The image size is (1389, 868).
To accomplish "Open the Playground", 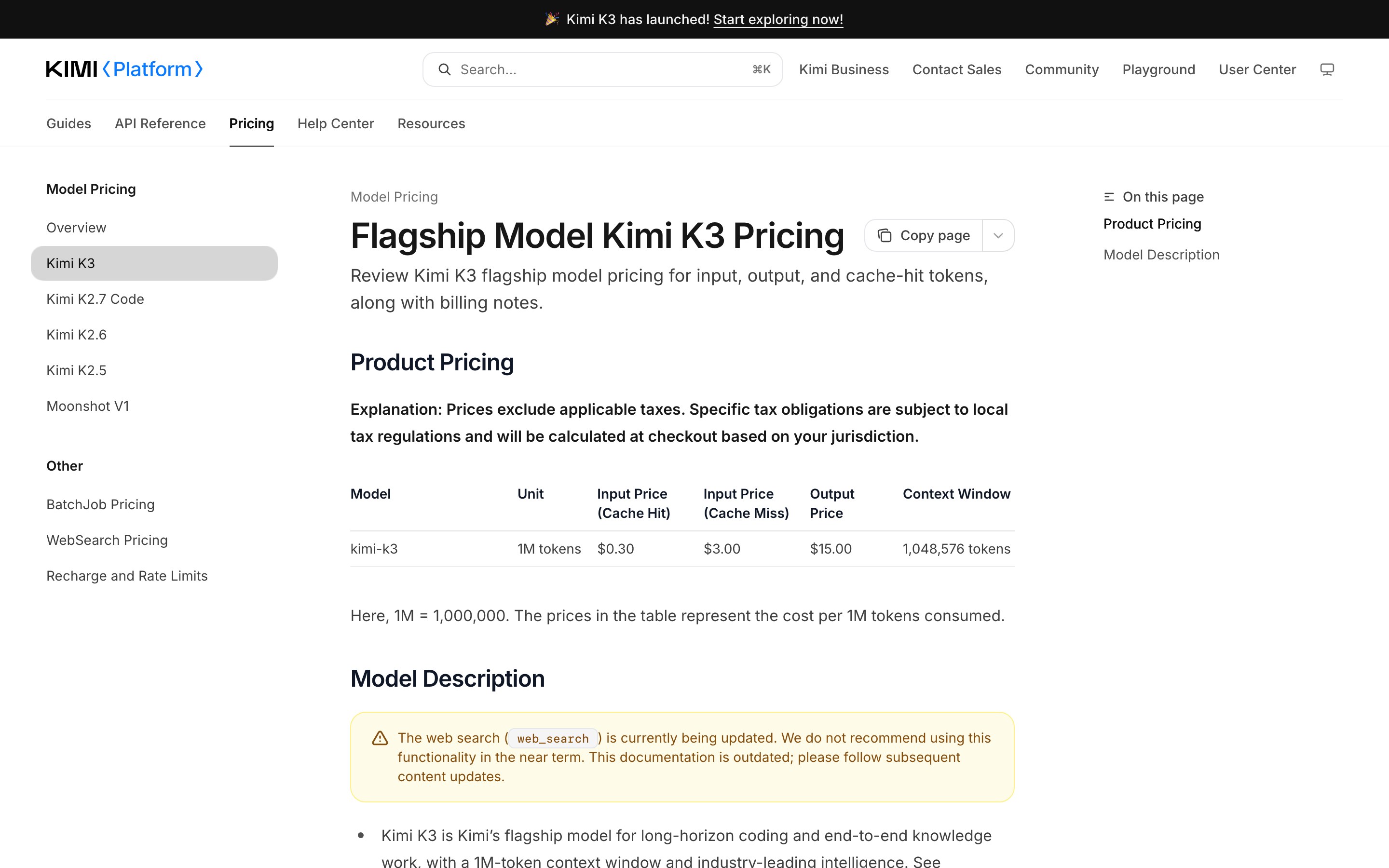I will (1159, 69).
